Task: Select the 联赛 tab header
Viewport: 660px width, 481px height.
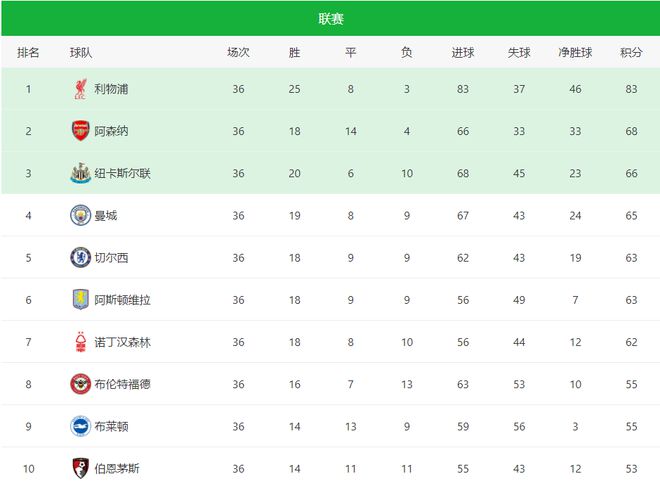Action: 331,19
